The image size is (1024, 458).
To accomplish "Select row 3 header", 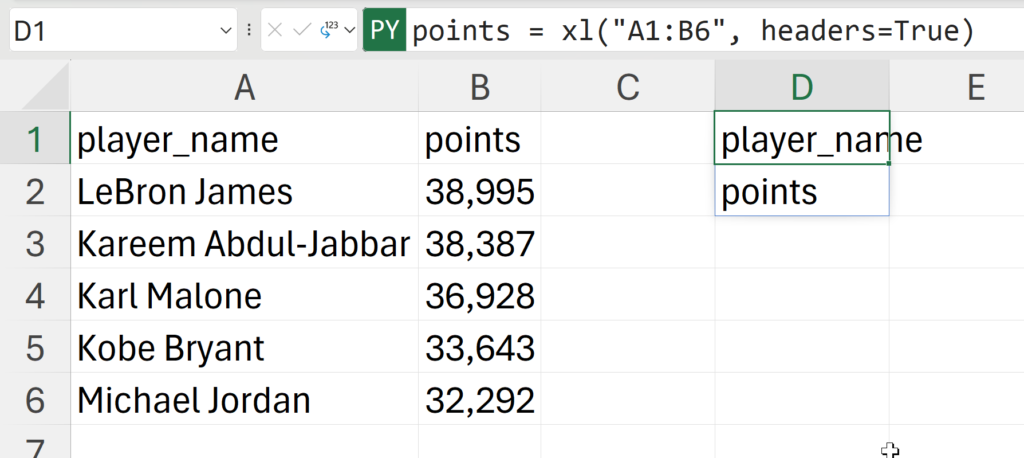I will (35, 244).
